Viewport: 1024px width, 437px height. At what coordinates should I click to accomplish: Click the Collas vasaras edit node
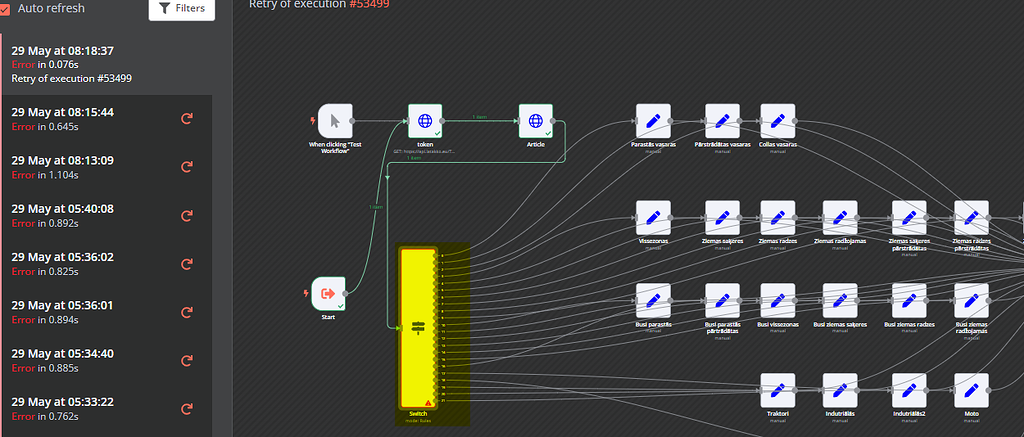pyautogui.click(x=777, y=121)
